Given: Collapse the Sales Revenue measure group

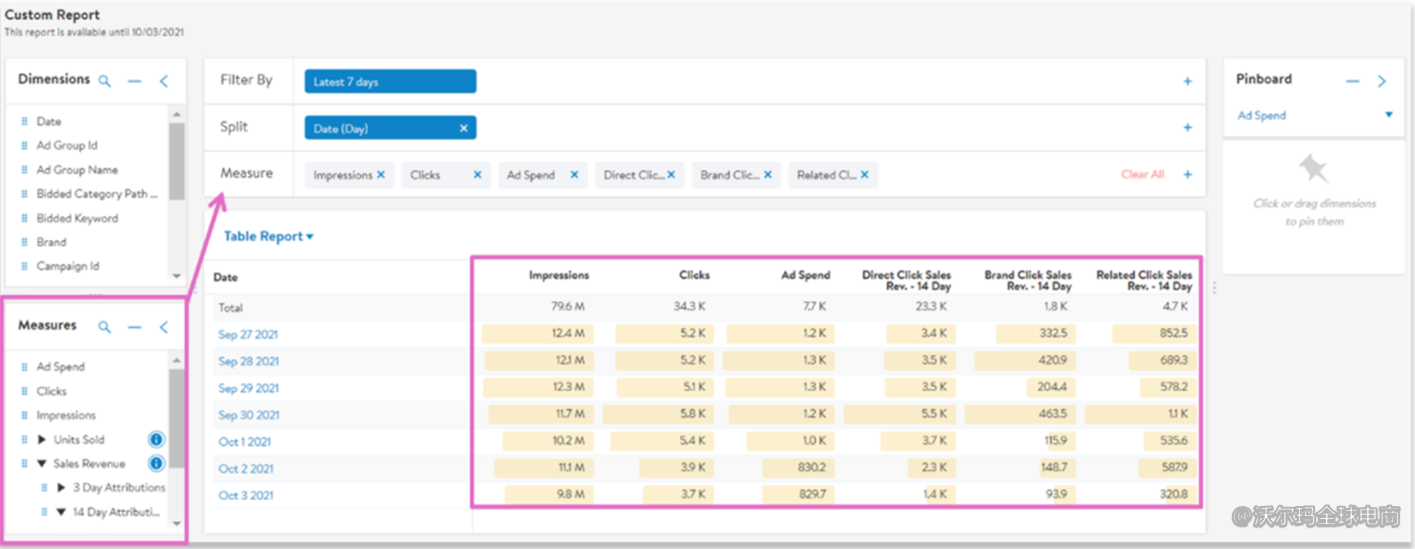Looking at the screenshot, I should 42,464.
